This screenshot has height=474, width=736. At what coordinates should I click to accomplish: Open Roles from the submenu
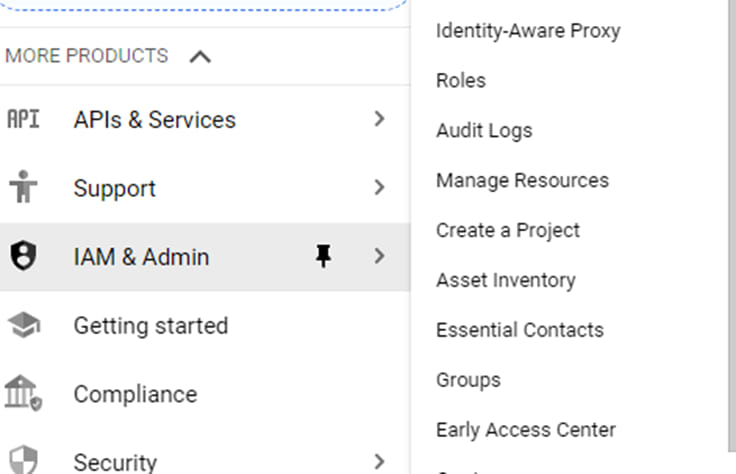(461, 80)
